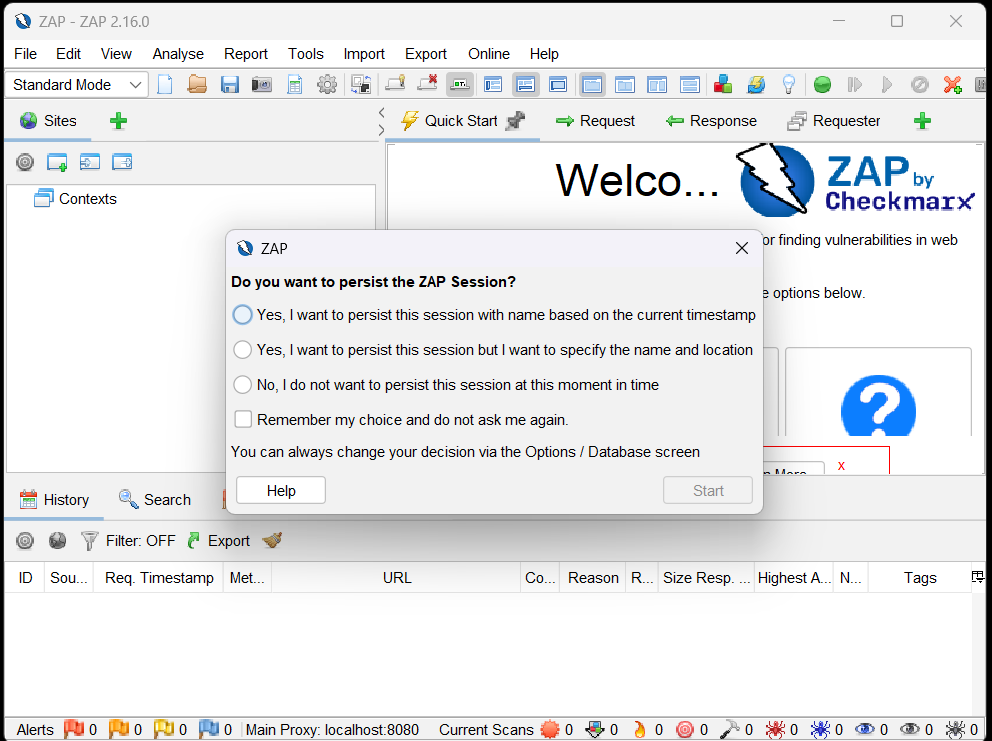The image size is (992, 741).
Task: Sort by the URL column header
Action: [397, 577]
